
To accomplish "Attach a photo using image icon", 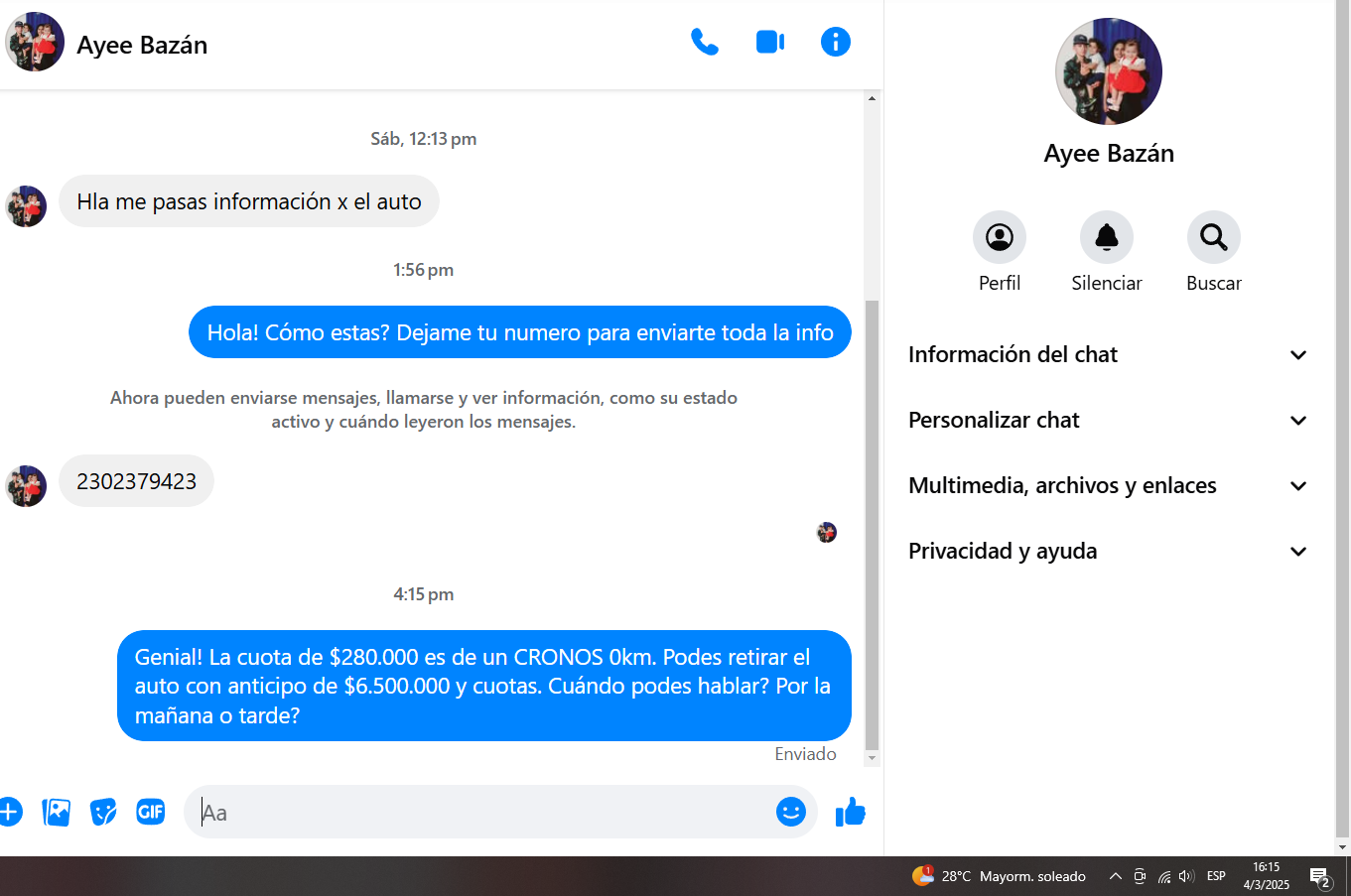I will pyautogui.click(x=57, y=812).
